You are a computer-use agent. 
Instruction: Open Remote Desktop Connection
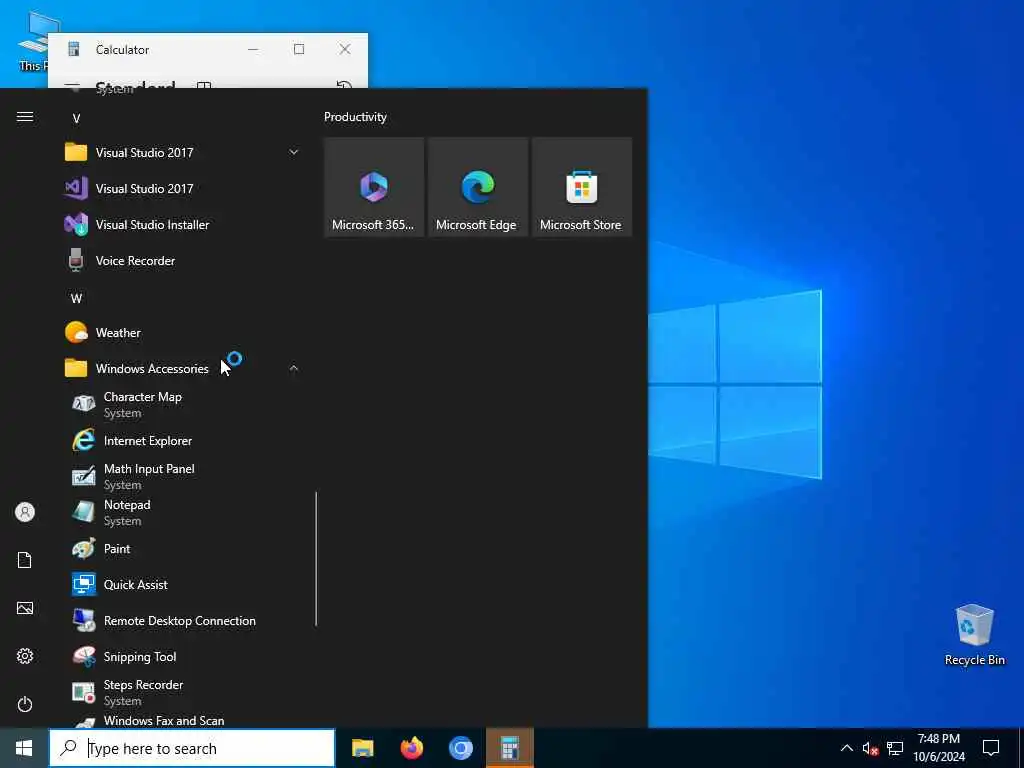coord(181,620)
